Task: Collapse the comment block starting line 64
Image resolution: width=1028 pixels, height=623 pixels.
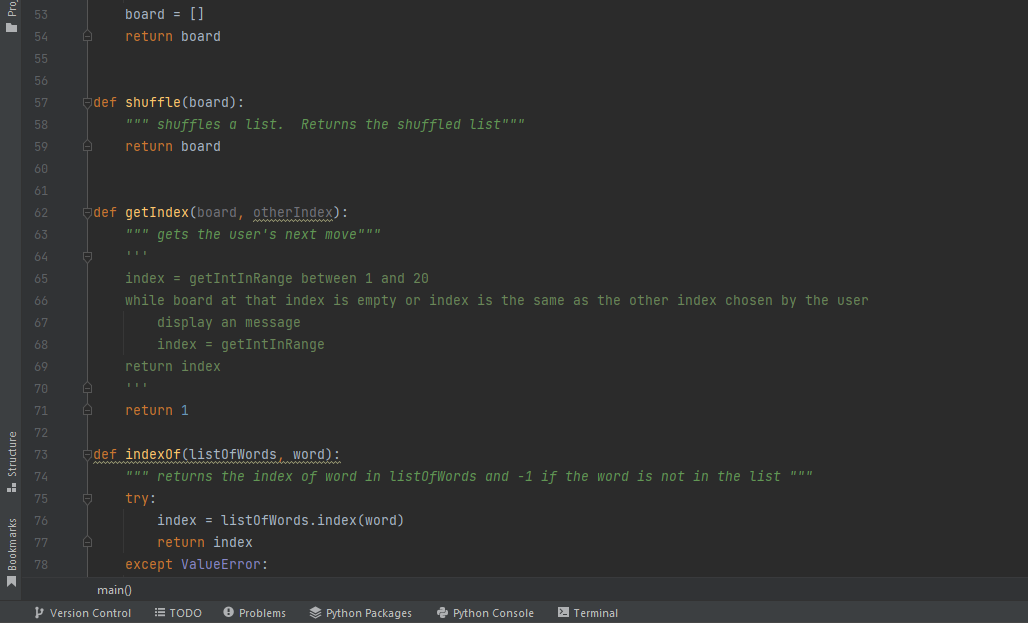Action: tap(87, 256)
